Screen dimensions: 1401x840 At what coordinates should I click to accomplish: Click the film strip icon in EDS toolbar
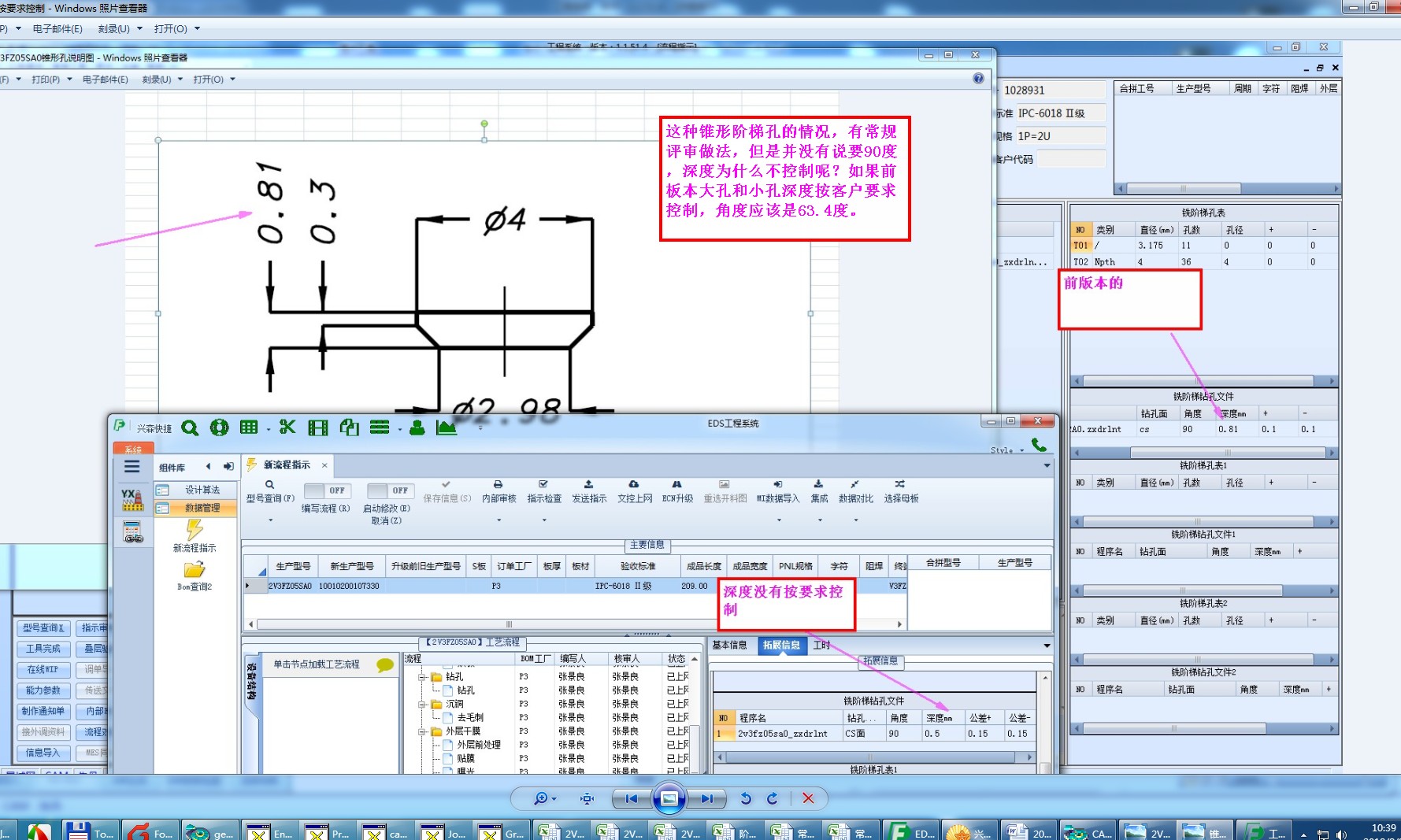318,427
